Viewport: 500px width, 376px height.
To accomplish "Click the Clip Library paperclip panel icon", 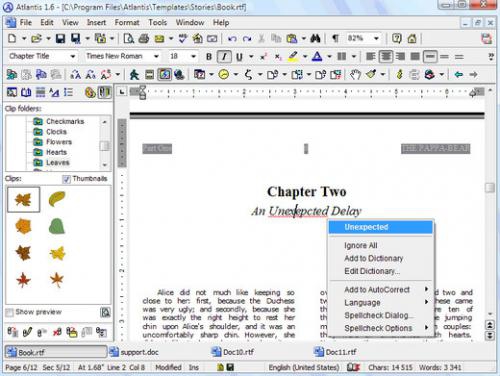I will coord(104,92).
